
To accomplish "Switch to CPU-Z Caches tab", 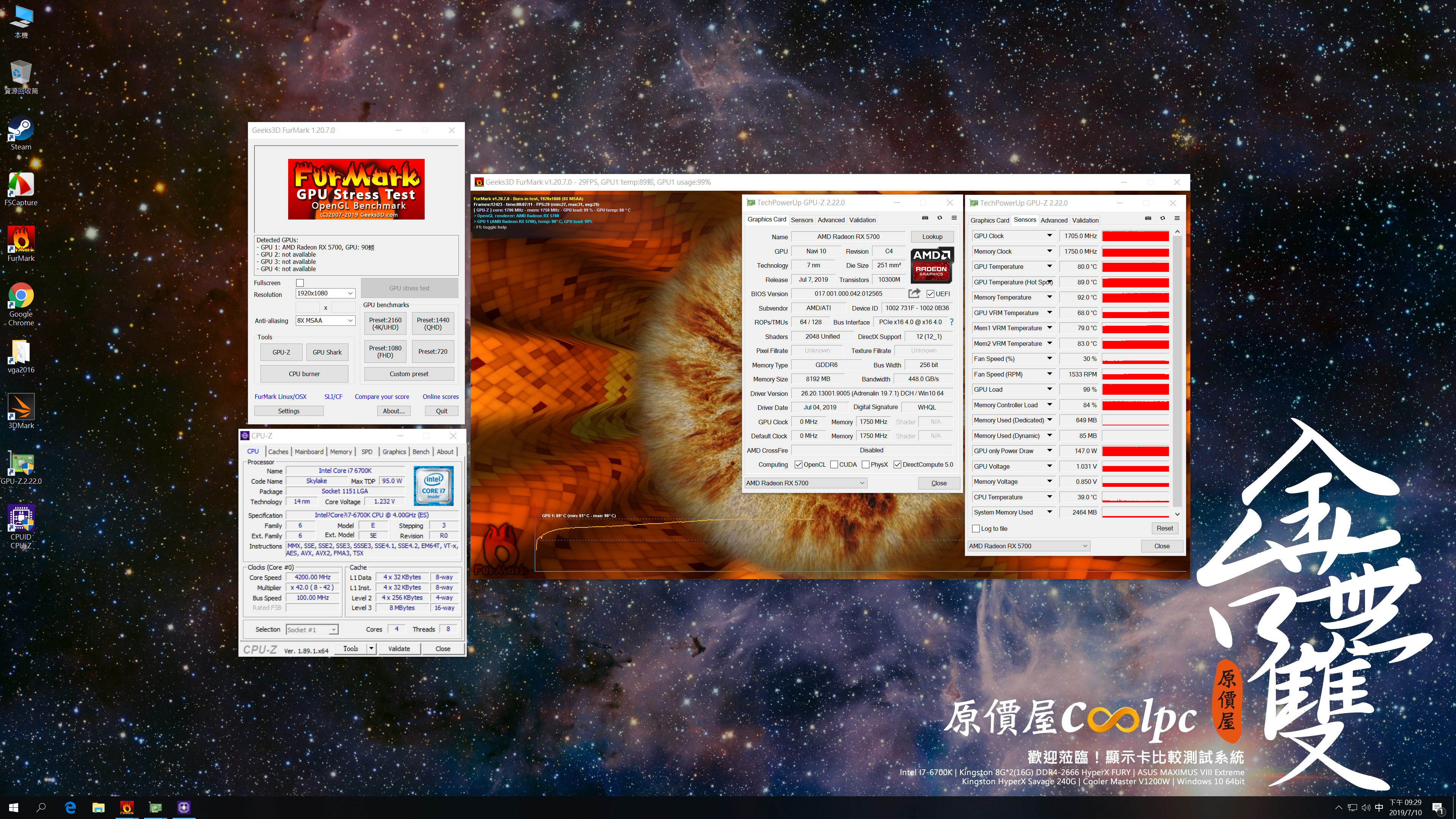I will [278, 452].
